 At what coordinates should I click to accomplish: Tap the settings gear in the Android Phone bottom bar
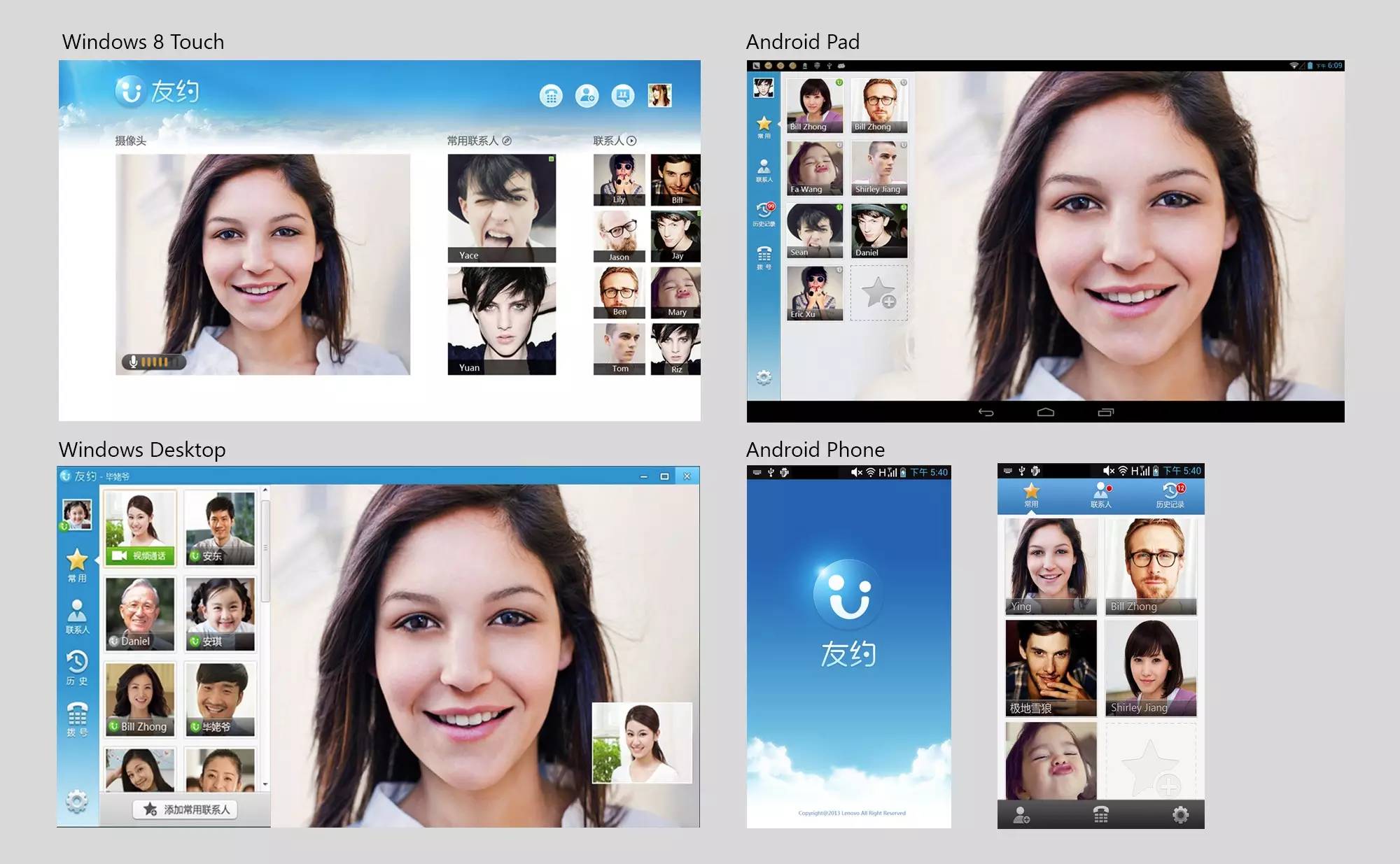tap(1180, 815)
